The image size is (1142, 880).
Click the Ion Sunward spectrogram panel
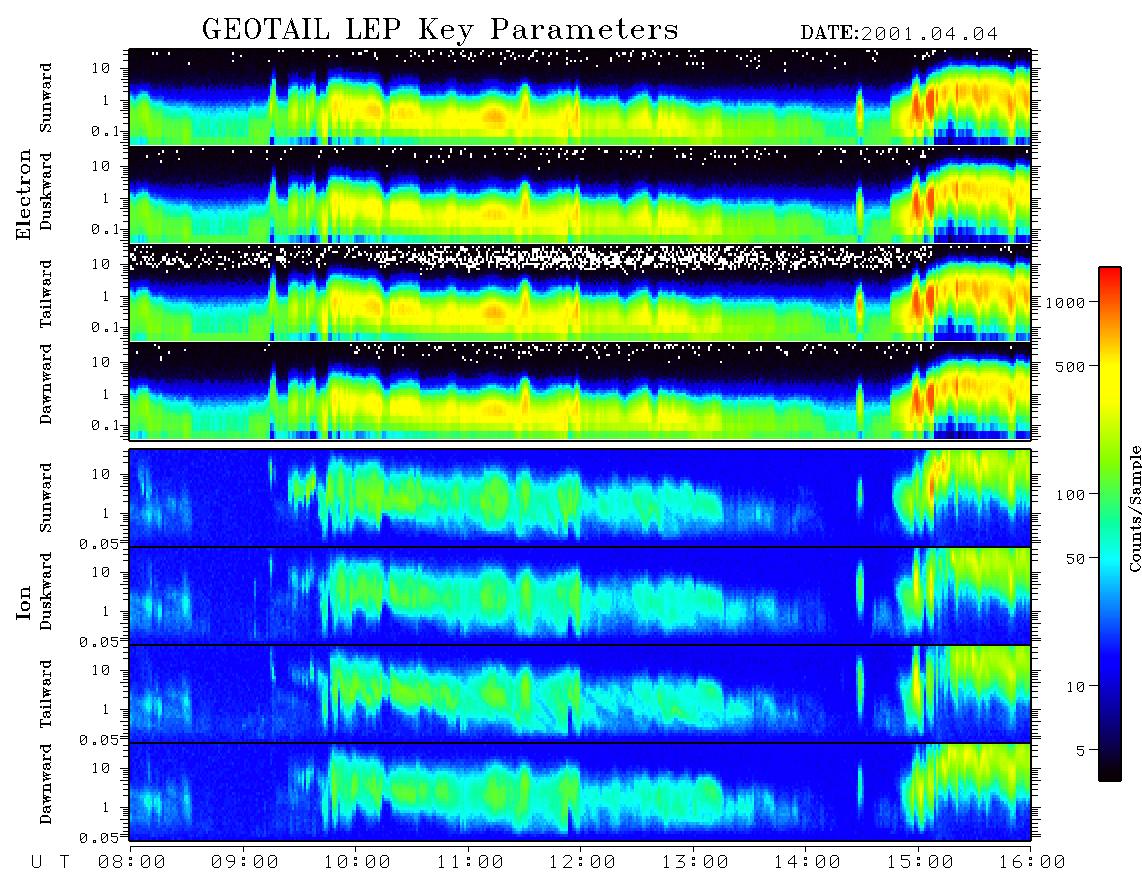(x=580, y=498)
